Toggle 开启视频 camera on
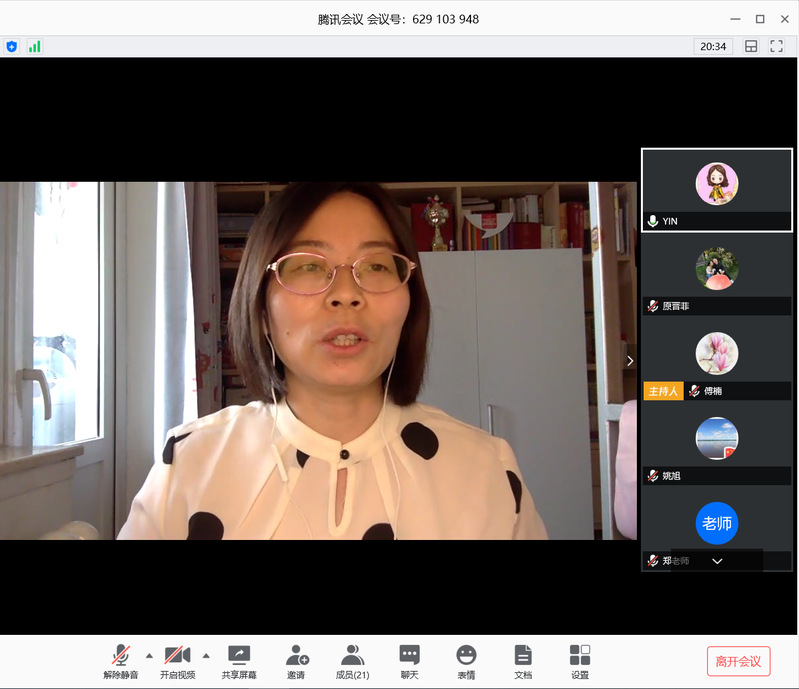The width and height of the screenshot is (799, 689). (178, 661)
